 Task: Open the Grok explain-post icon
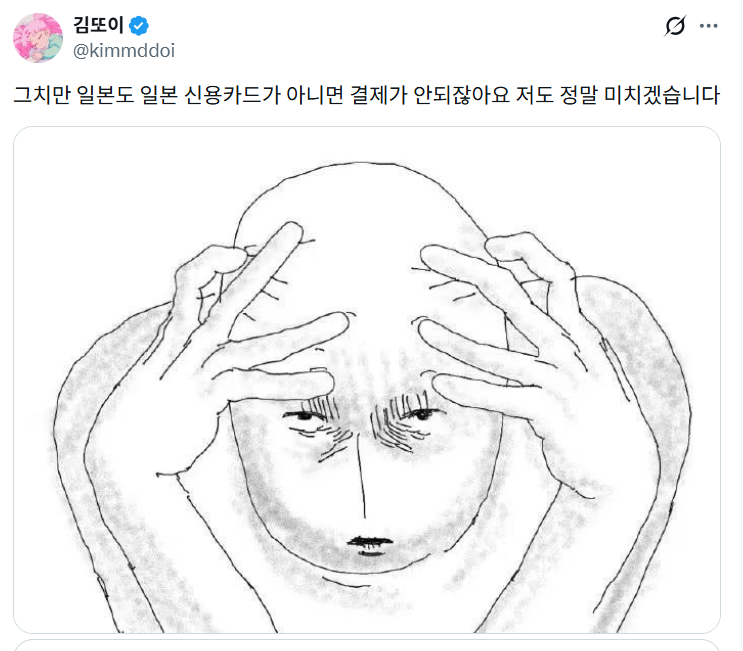tap(675, 26)
